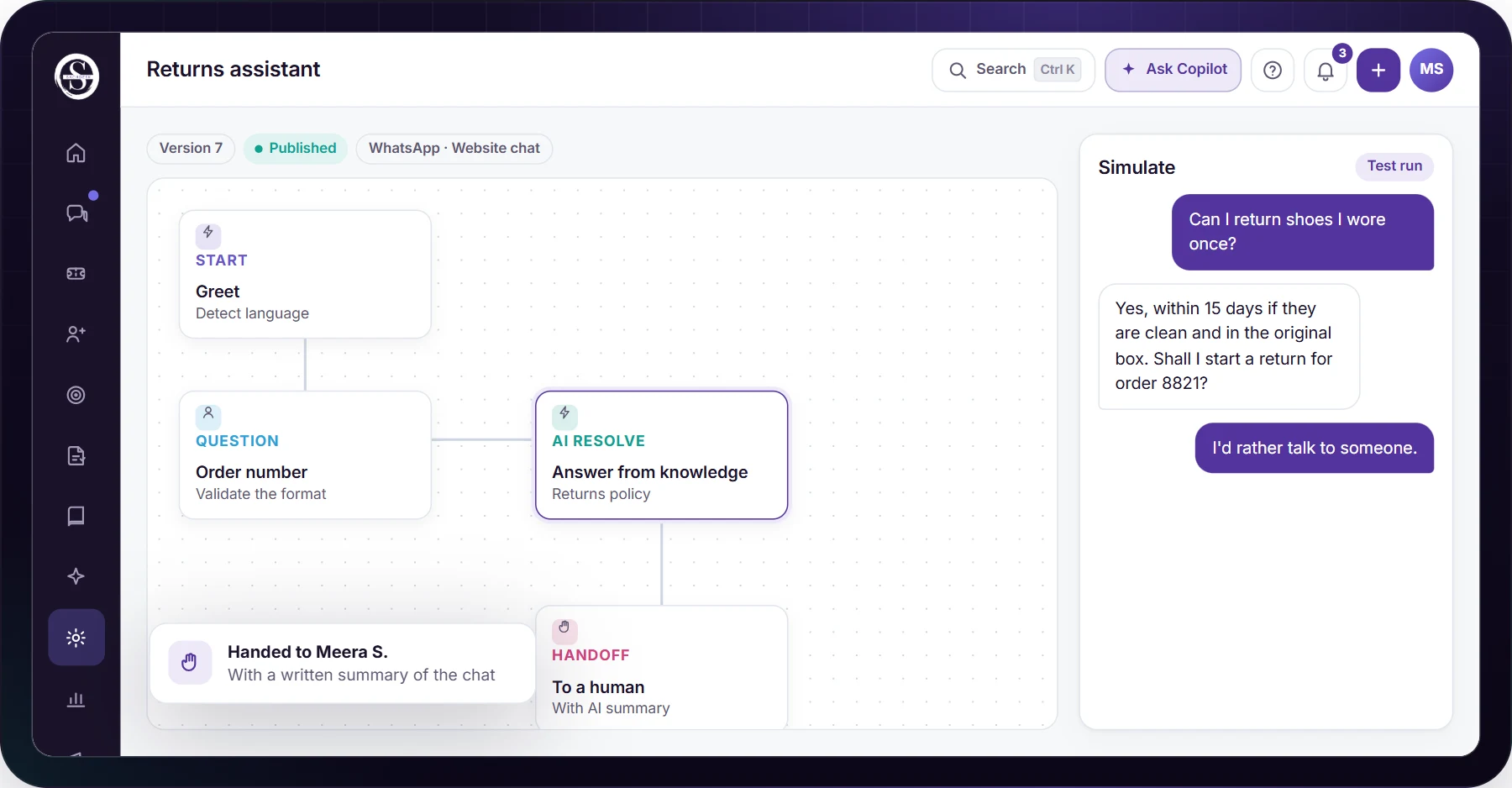The height and width of the screenshot is (788, 1512).
Task: Click the 'Detect language' text on the START node
Action: coord(252,313)
